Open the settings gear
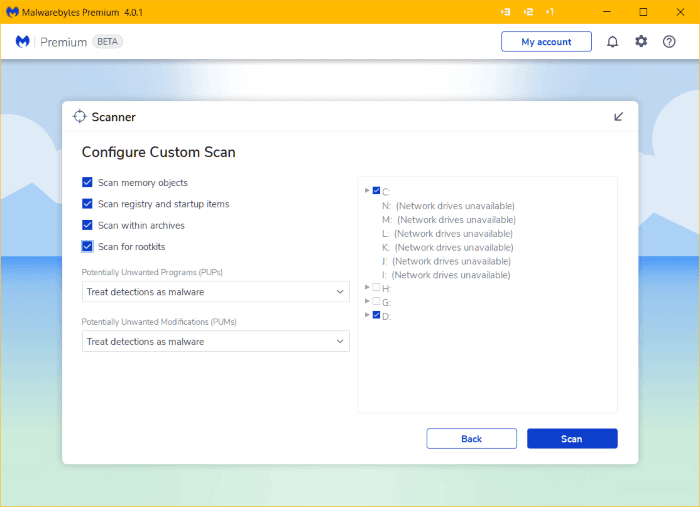This screenshot has width=700, height=507. click(641, 42)
